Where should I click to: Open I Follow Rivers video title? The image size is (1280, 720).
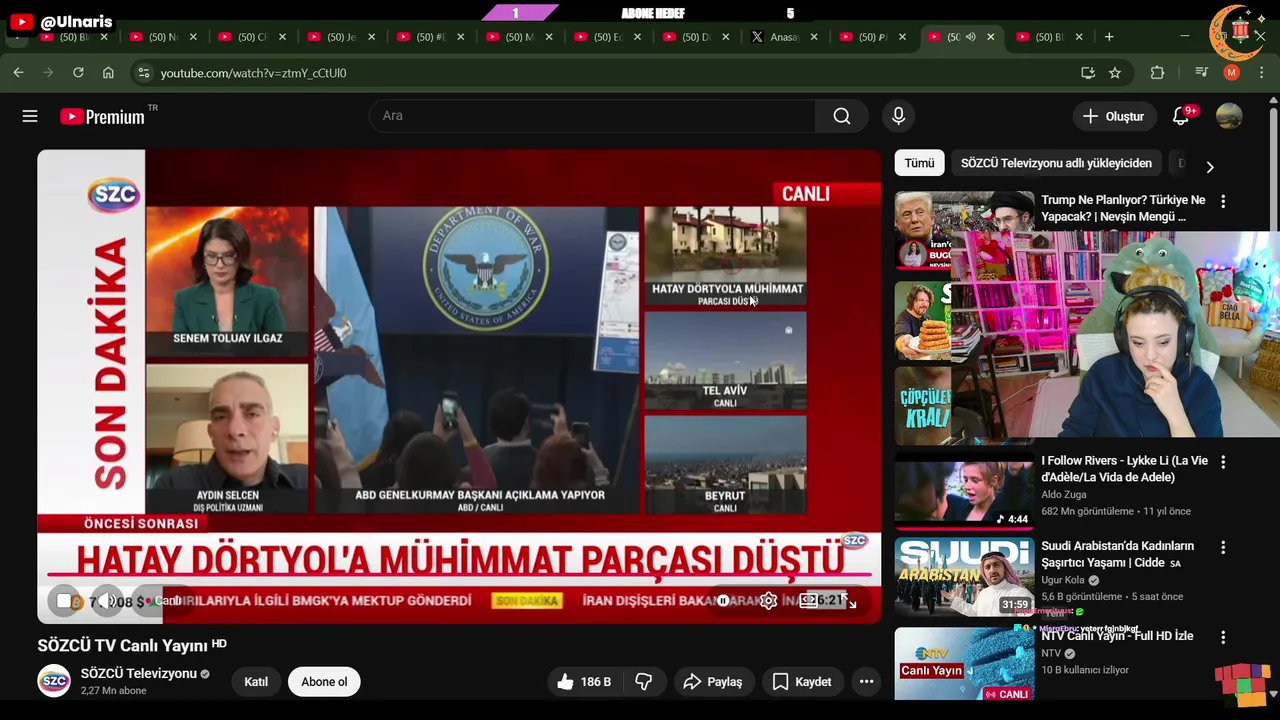click(1124, 469)
